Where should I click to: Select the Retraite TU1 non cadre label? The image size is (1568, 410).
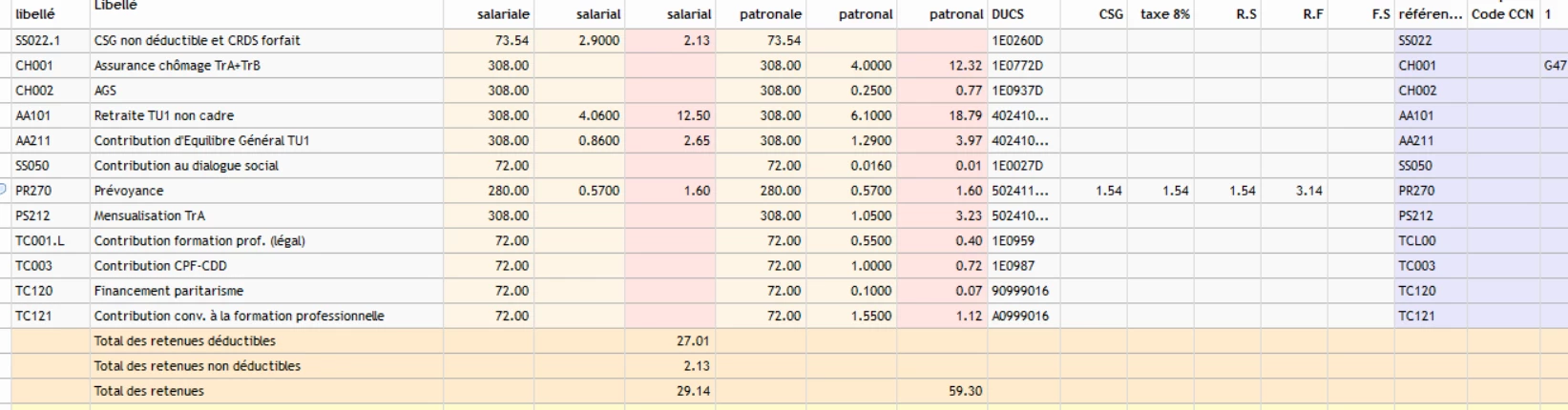pyautogui.click(x=163, y=115)
